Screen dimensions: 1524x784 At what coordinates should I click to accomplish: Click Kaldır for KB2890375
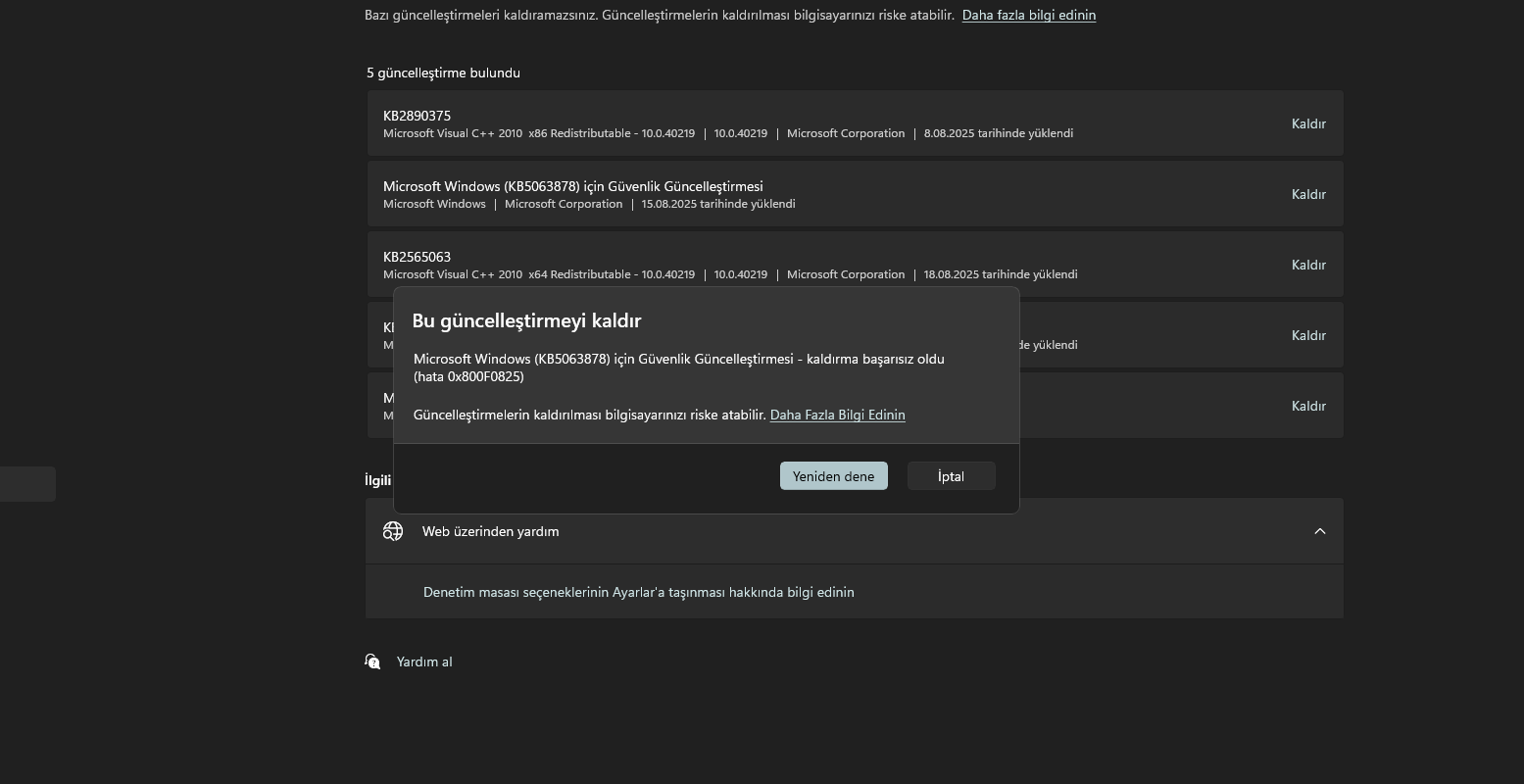pyautogui.click(x=1308, y=123)
